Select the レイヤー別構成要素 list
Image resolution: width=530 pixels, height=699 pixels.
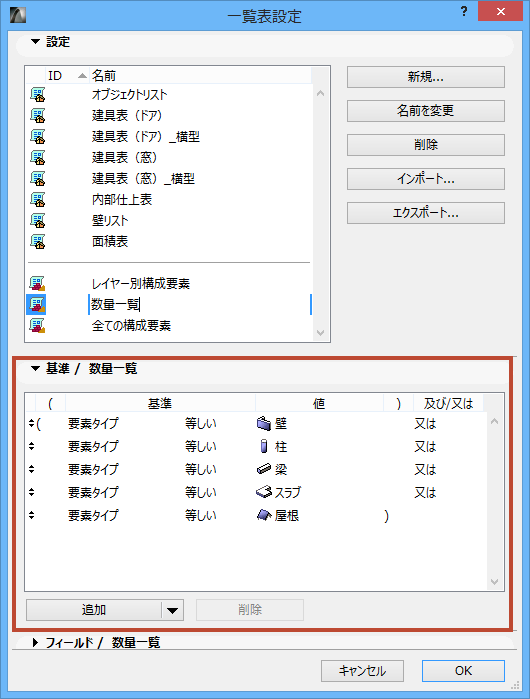[x=140, y=284]
